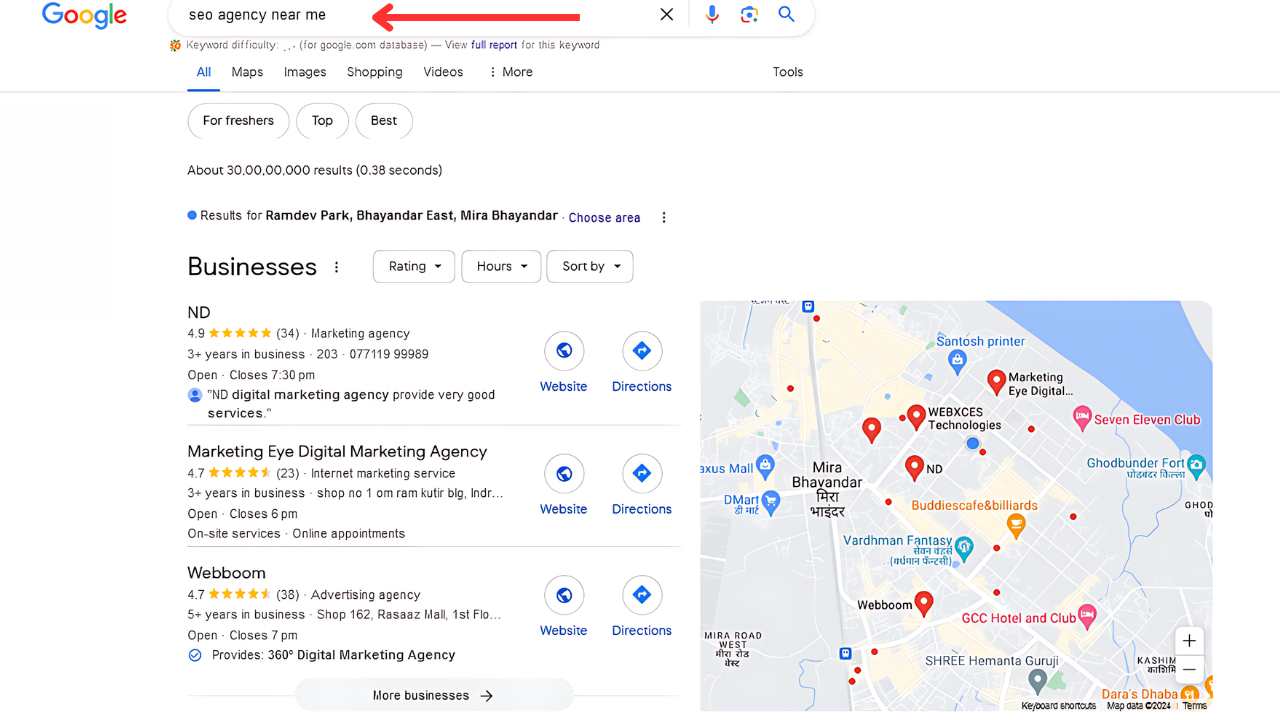Switch to the Videos tab

pos(443,72)
